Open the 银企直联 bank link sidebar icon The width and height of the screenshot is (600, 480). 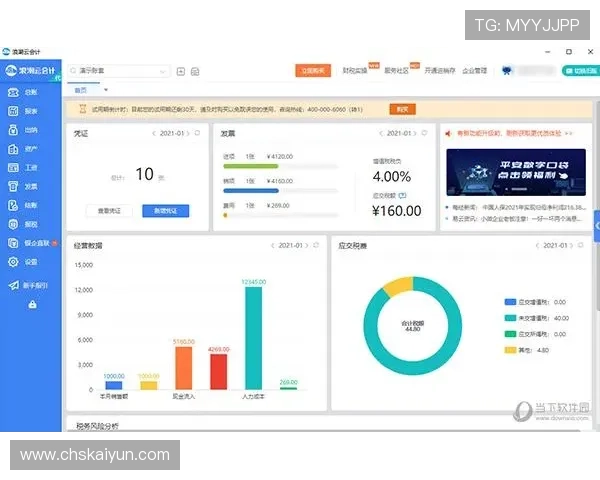(x=13, y=243)
